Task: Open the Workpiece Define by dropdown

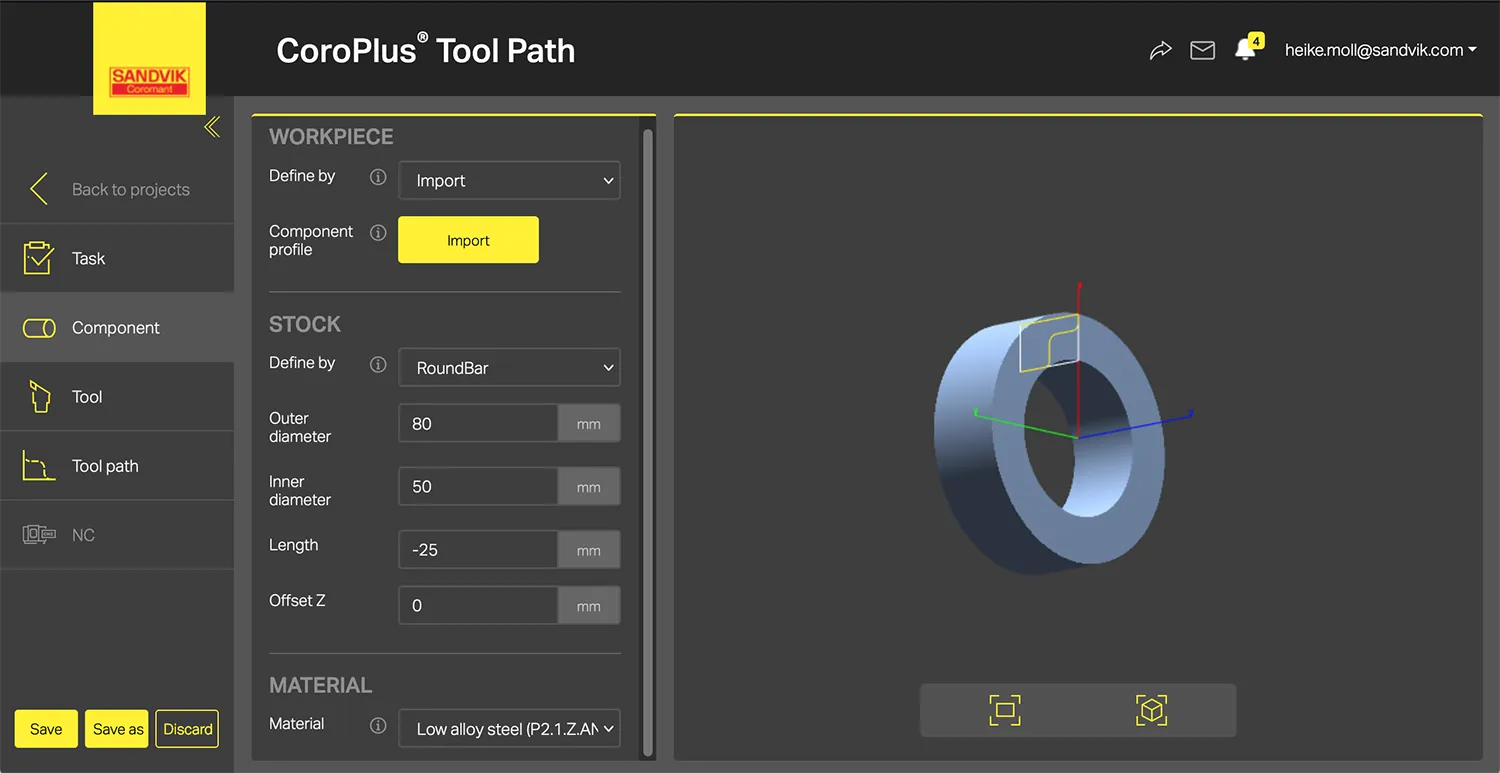Action: 509,181
